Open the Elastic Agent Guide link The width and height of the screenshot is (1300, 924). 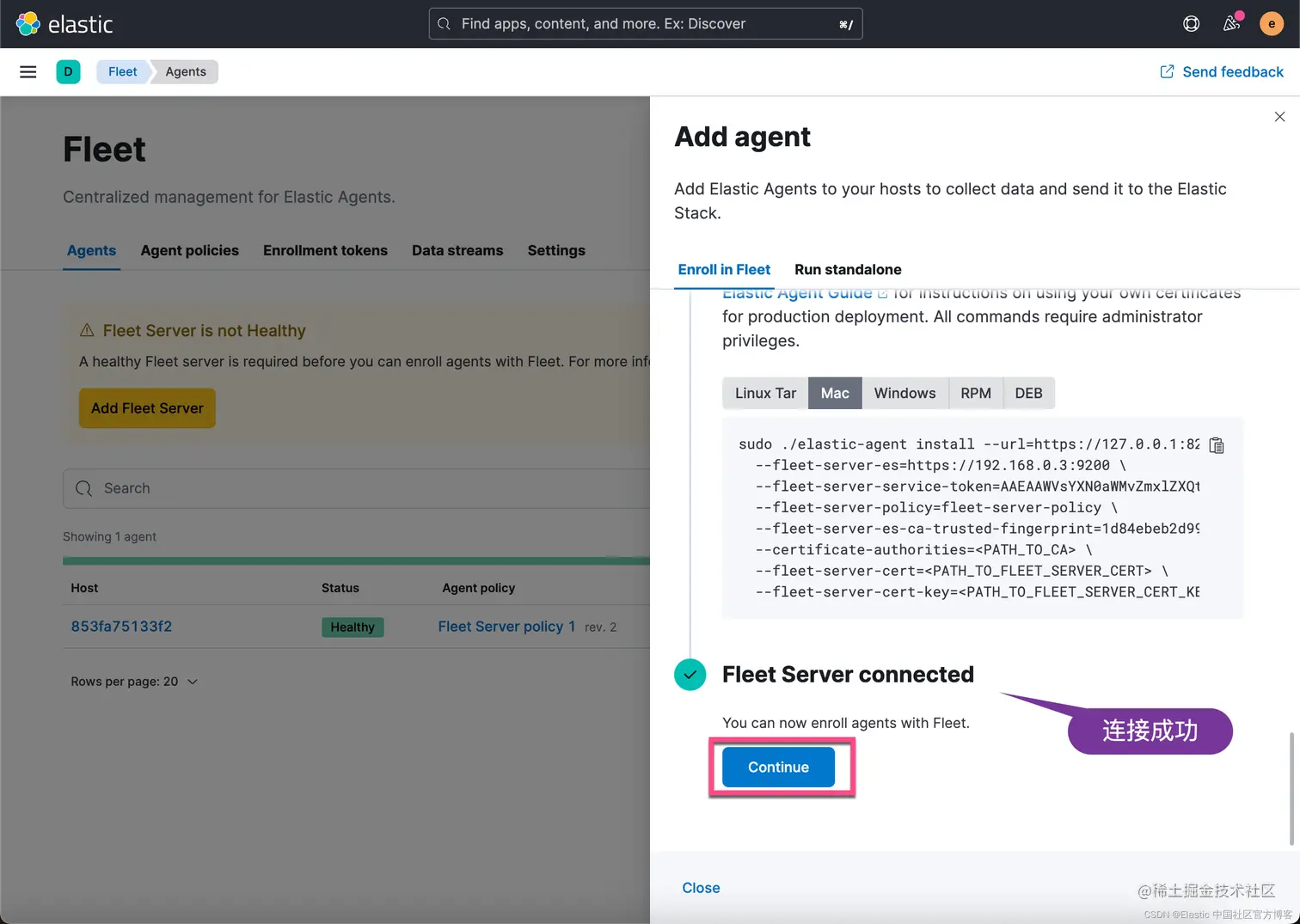click(x=804, y=293)
